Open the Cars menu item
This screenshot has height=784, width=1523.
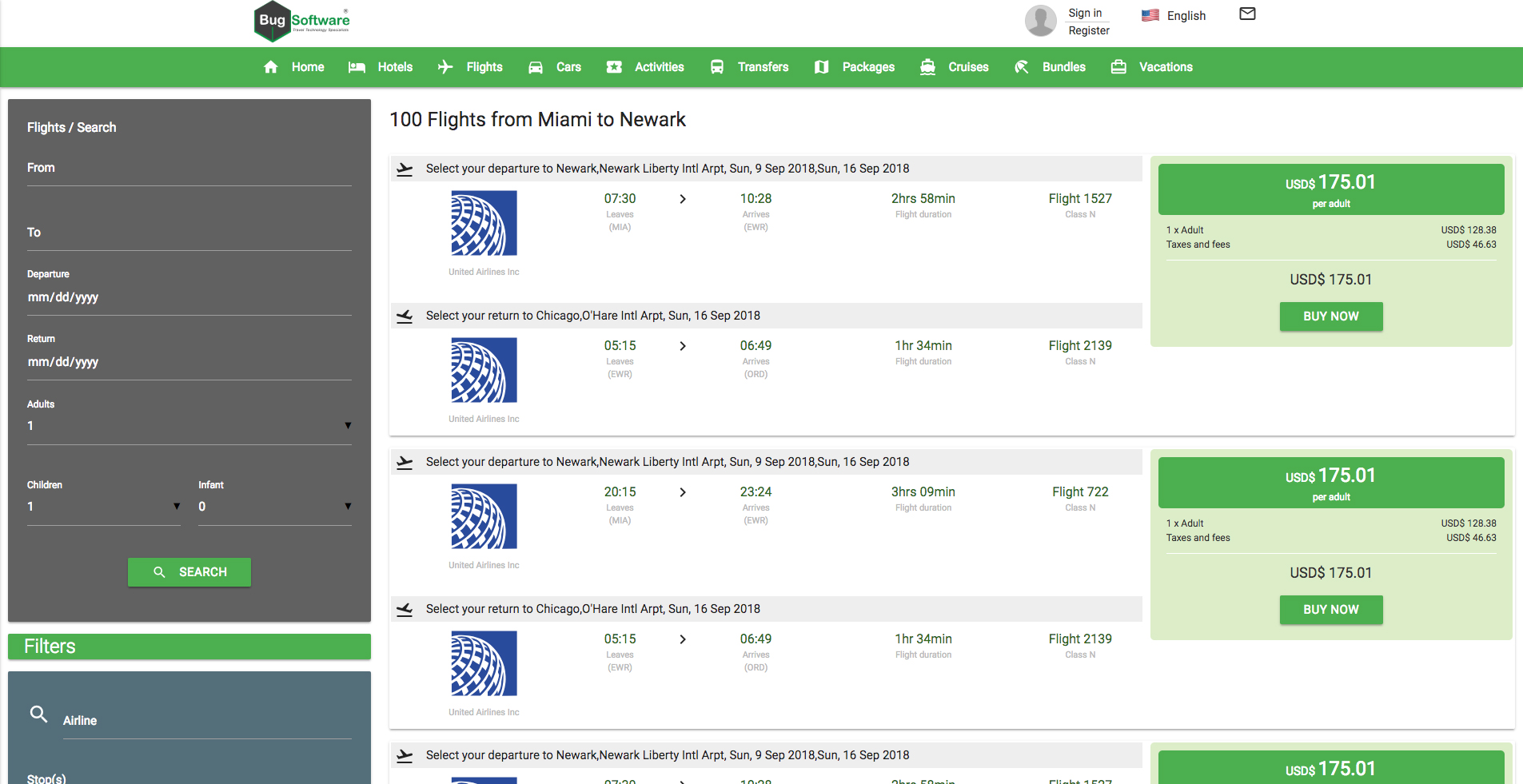pos(568,67)
